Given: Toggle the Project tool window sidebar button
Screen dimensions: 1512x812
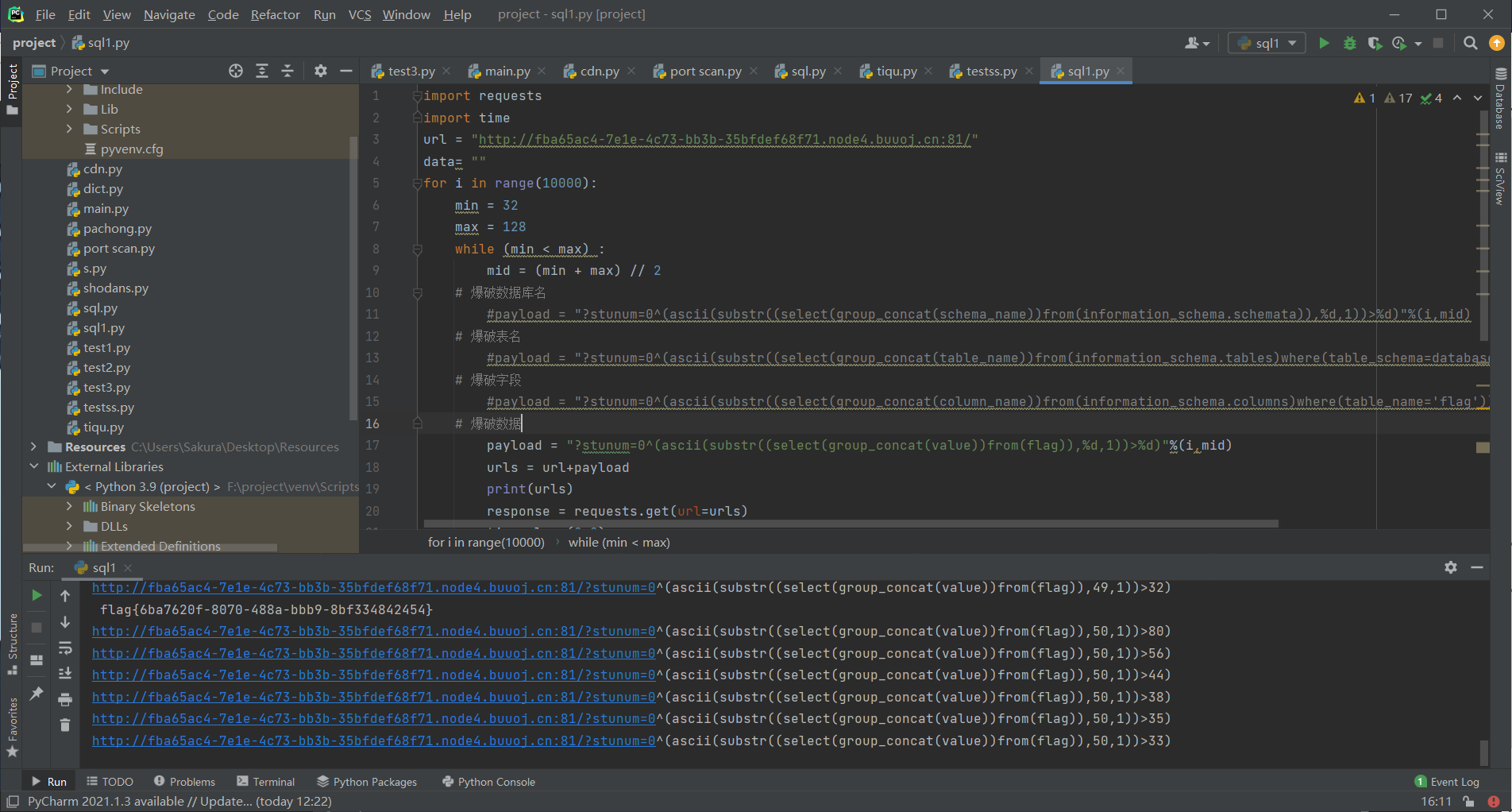Looking at the screenshot, I should point(12,88).
